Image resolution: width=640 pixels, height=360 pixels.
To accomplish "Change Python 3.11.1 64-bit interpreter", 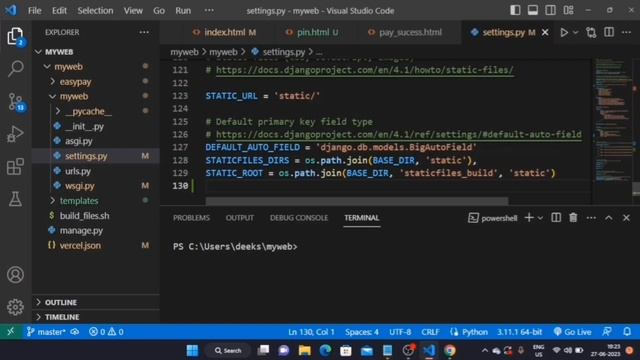I will point(519,332).
